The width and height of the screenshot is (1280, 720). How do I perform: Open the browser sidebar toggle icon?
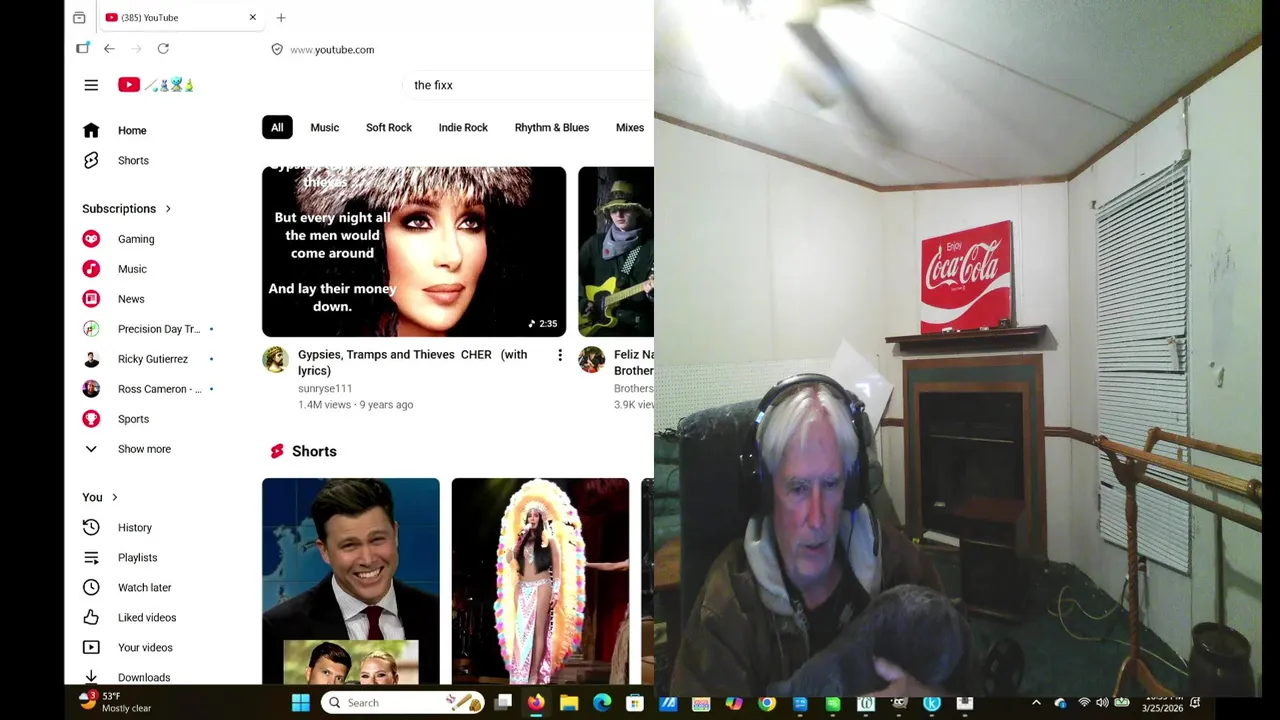pos(83,48)
